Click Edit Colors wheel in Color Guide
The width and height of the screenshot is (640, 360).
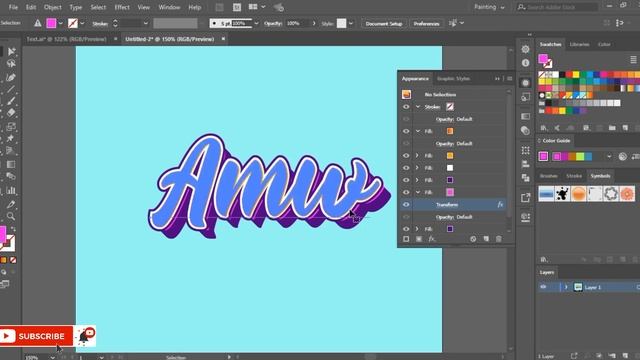pyautogui.click(x=622, y=156)
